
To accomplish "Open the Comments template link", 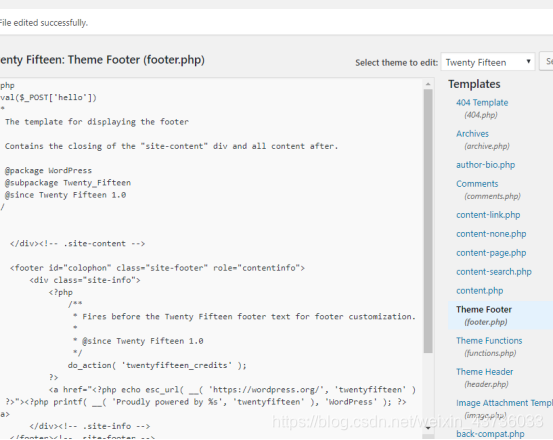I will [477, 184].
